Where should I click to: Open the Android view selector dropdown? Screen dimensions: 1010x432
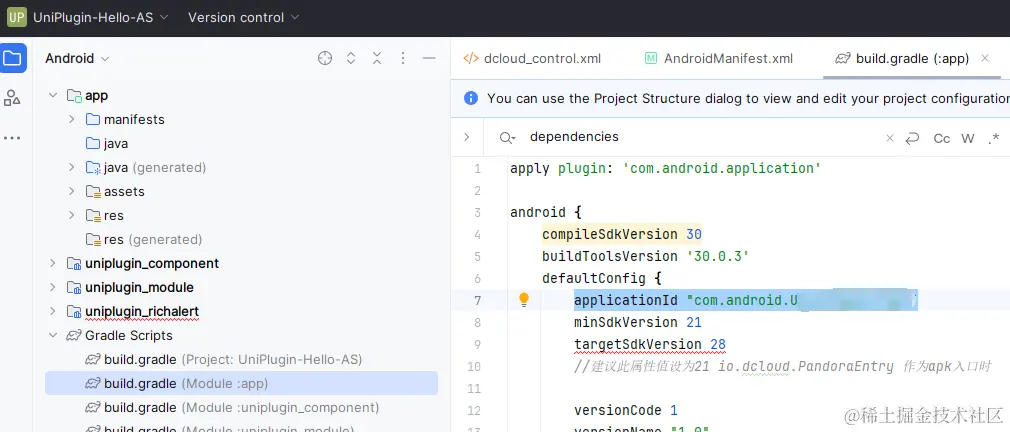[77, 59]
